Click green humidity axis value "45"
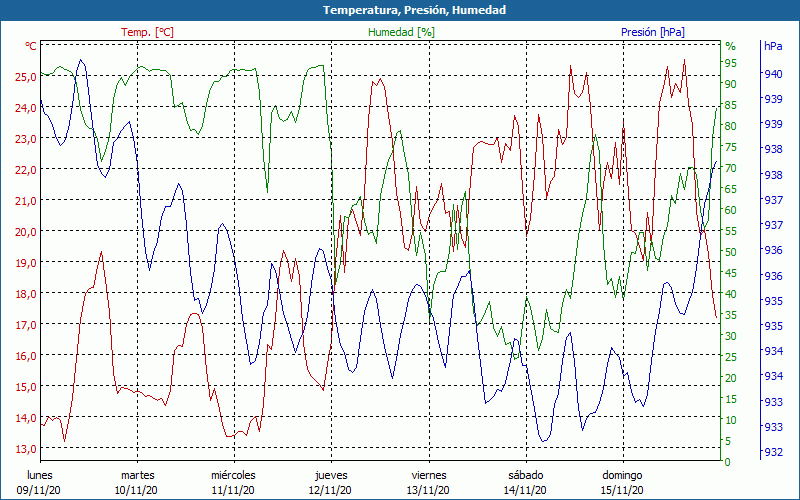 [731, 273]
